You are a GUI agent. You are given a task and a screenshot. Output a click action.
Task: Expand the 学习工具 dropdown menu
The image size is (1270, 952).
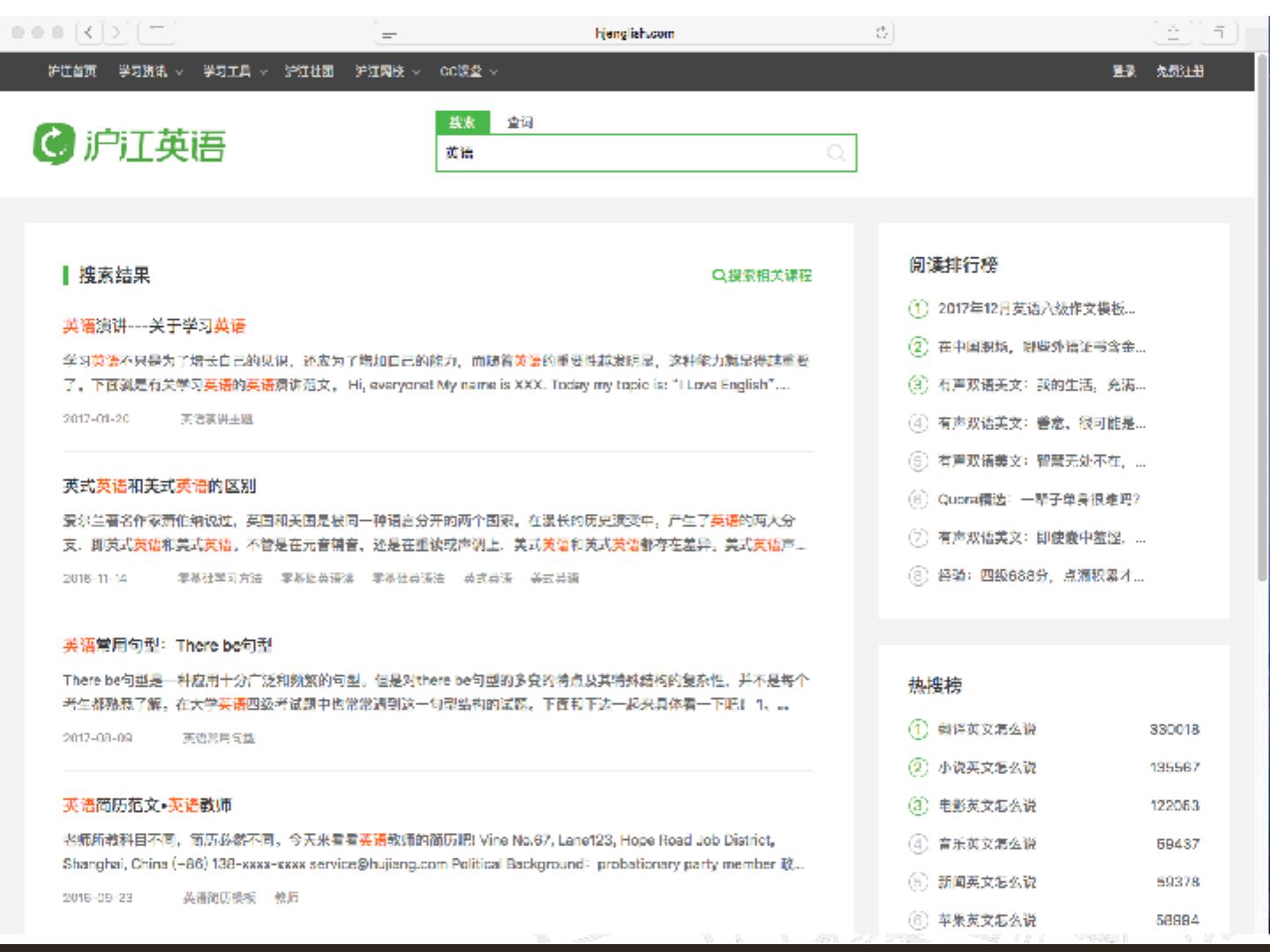point(235,71)
